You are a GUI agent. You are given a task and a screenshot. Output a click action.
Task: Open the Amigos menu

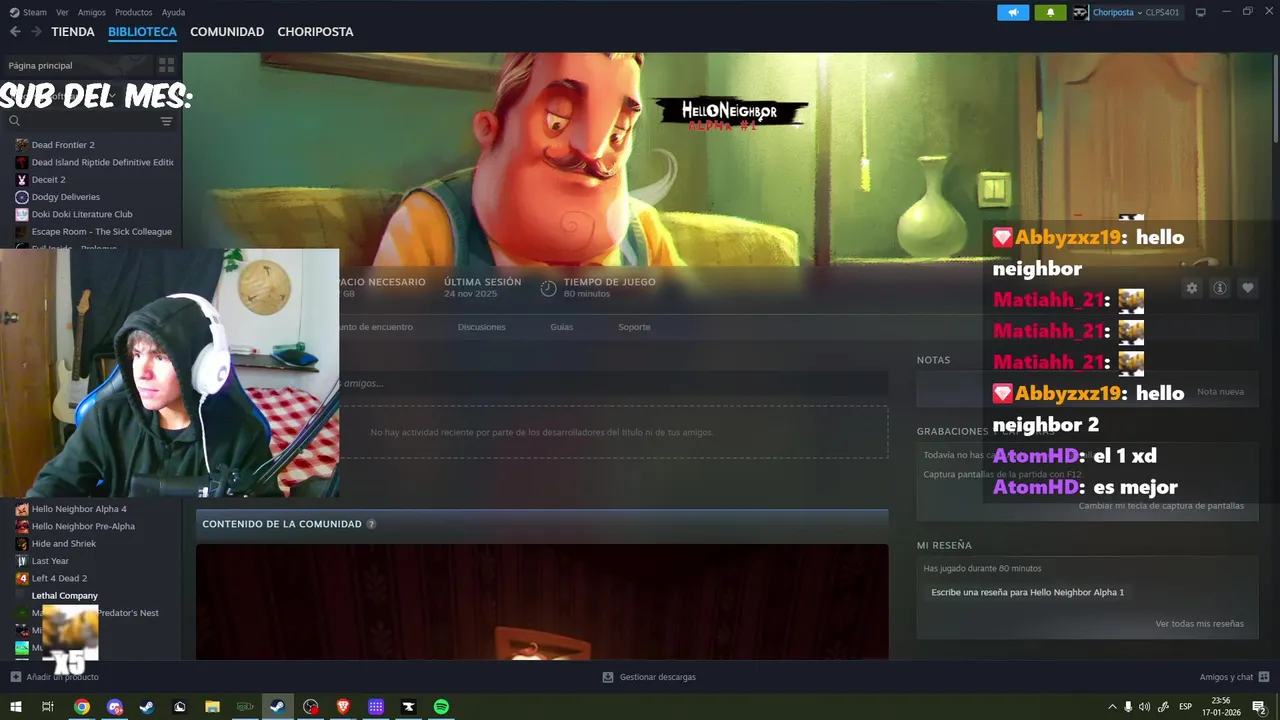click(x=92, y=12)
